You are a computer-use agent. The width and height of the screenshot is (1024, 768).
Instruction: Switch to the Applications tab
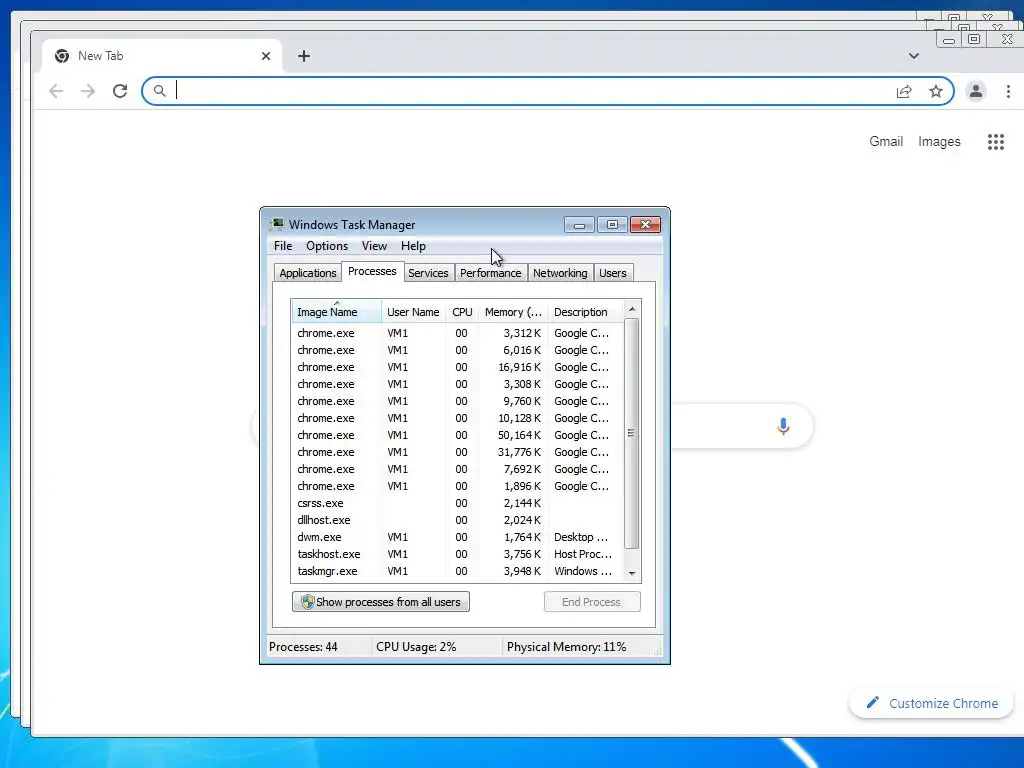click(x=308, y=273)
